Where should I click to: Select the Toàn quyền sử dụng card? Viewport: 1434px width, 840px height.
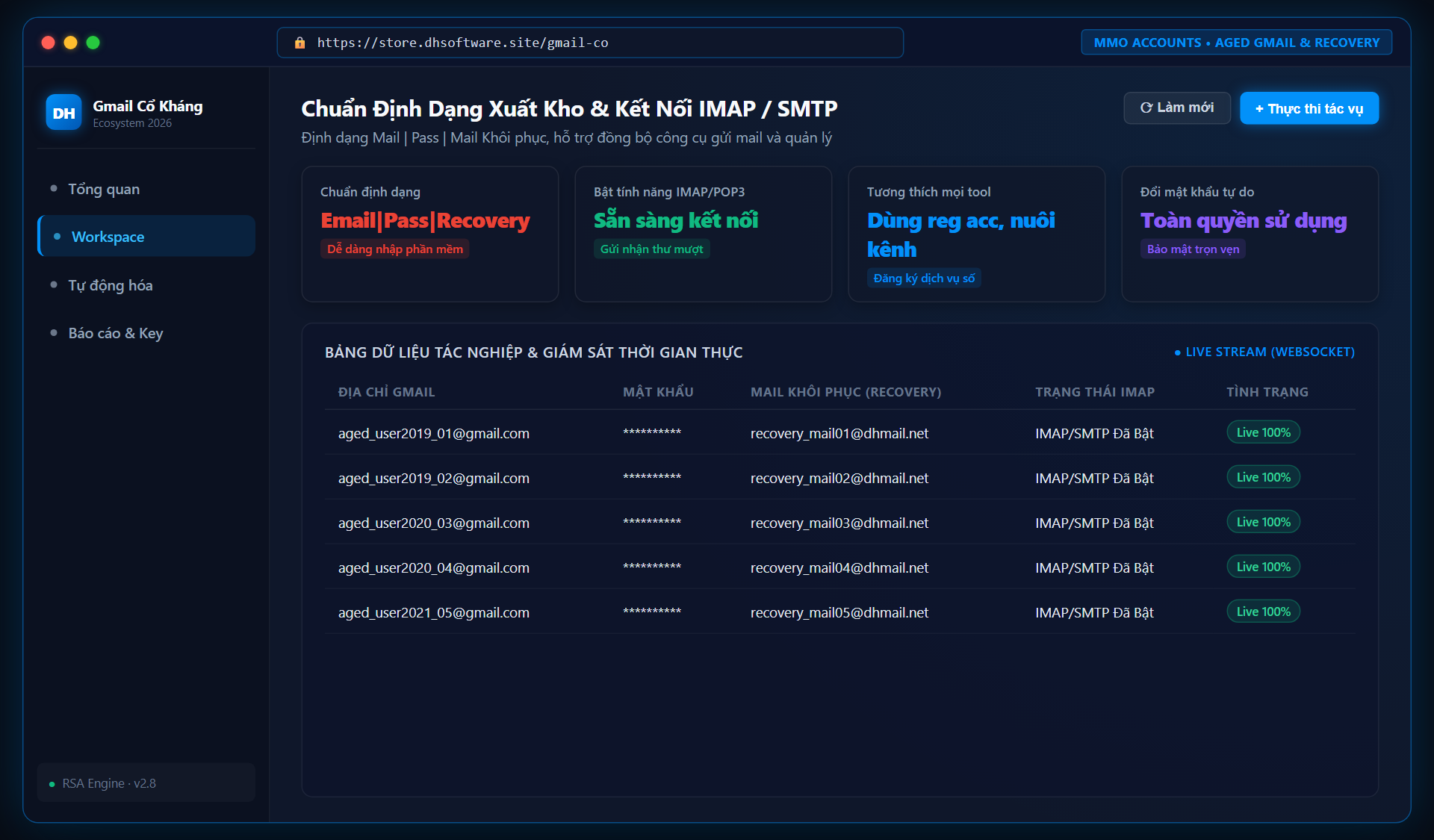(x=1250, y=234)
